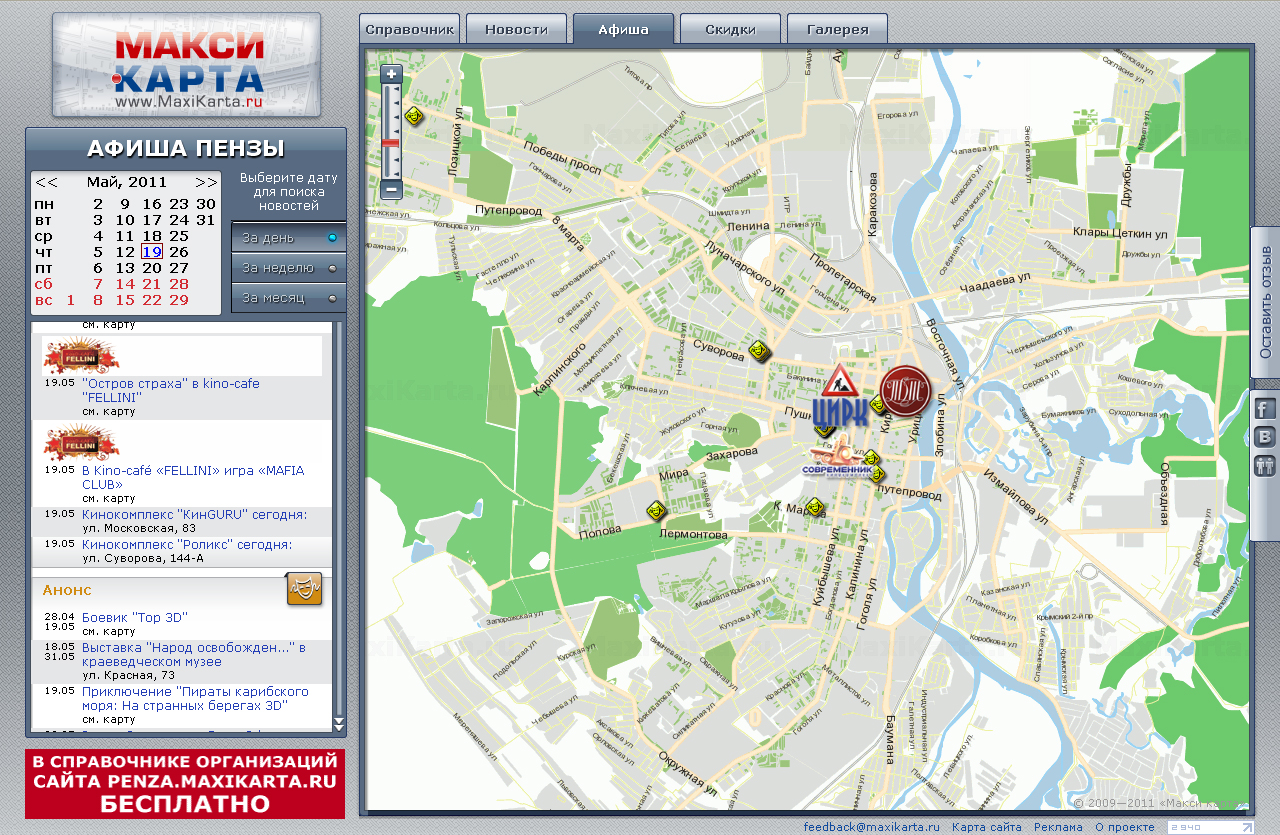Select May 19 in the calendar
The height and width of the screenshot is (835, 1280).
[152, 252]
